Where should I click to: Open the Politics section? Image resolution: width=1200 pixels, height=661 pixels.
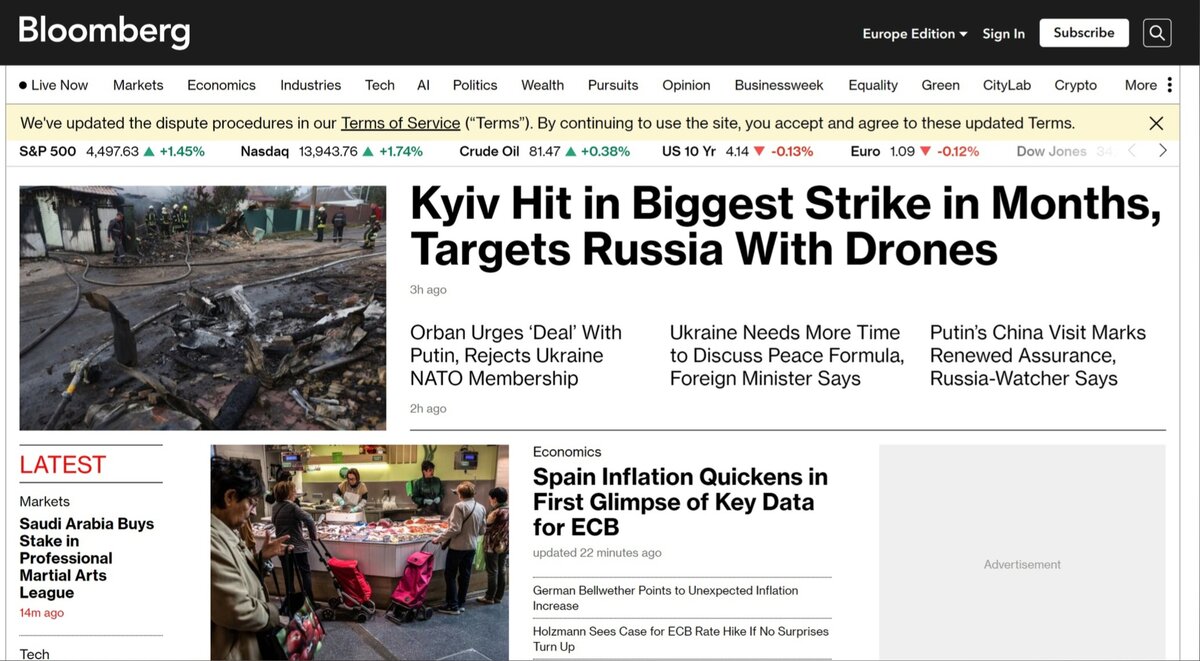pos(475,85)
